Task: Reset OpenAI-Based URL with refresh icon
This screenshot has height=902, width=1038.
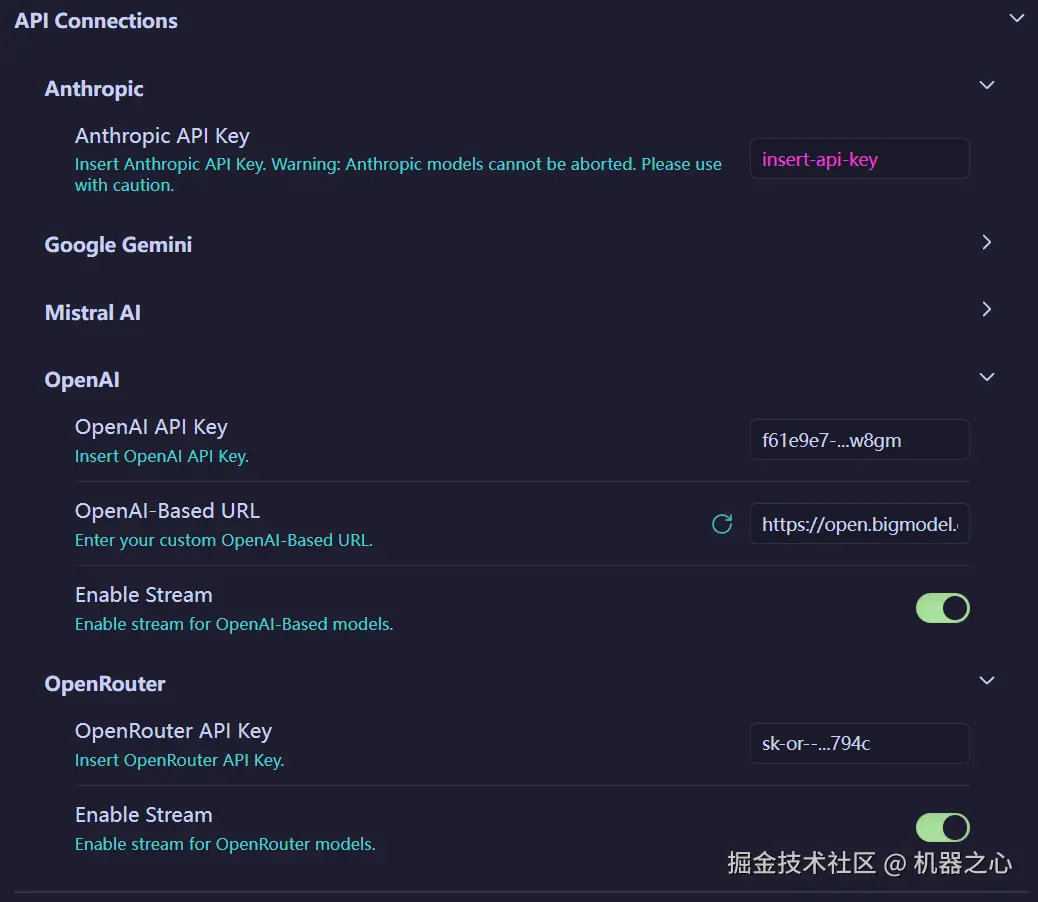Action: coord(722,524)
